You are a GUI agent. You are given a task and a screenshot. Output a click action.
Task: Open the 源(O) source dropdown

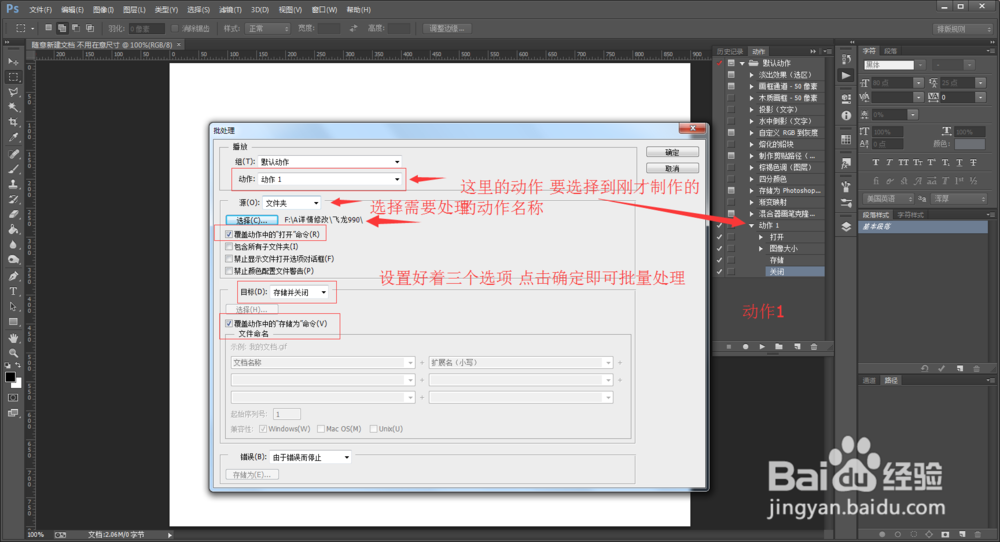pos(291,203)
